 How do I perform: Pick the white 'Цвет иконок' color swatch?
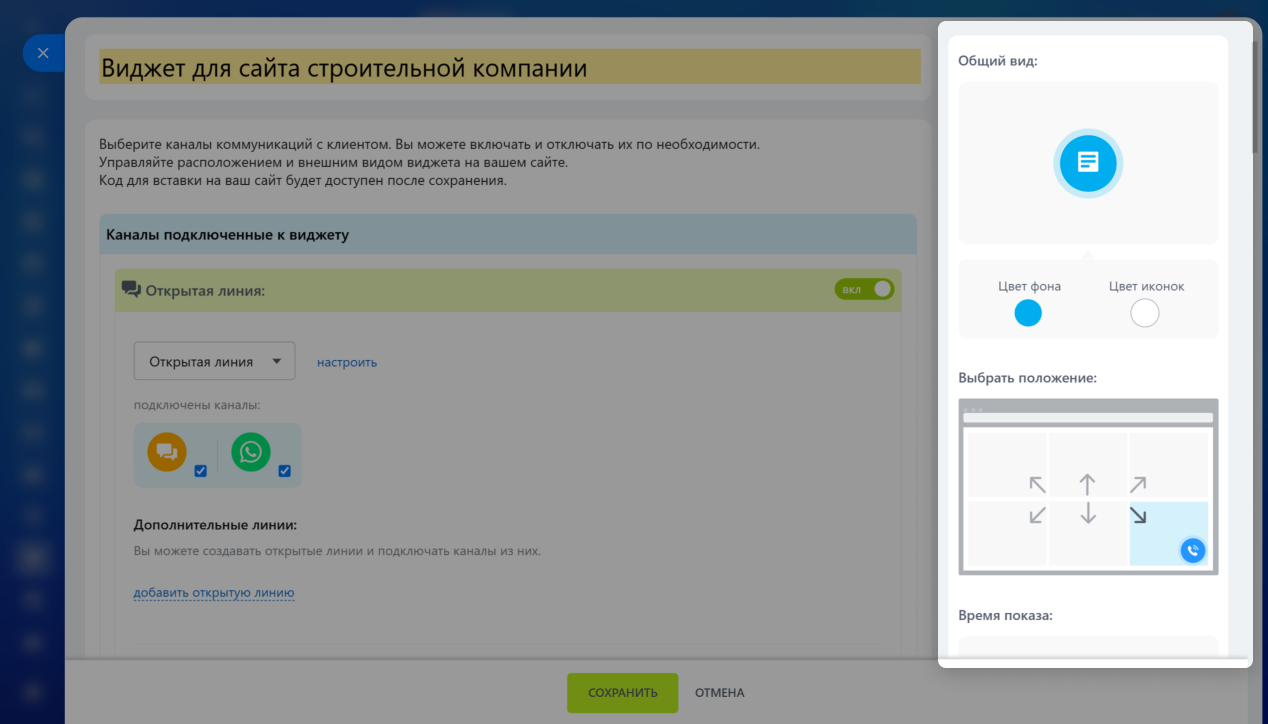1144,313
